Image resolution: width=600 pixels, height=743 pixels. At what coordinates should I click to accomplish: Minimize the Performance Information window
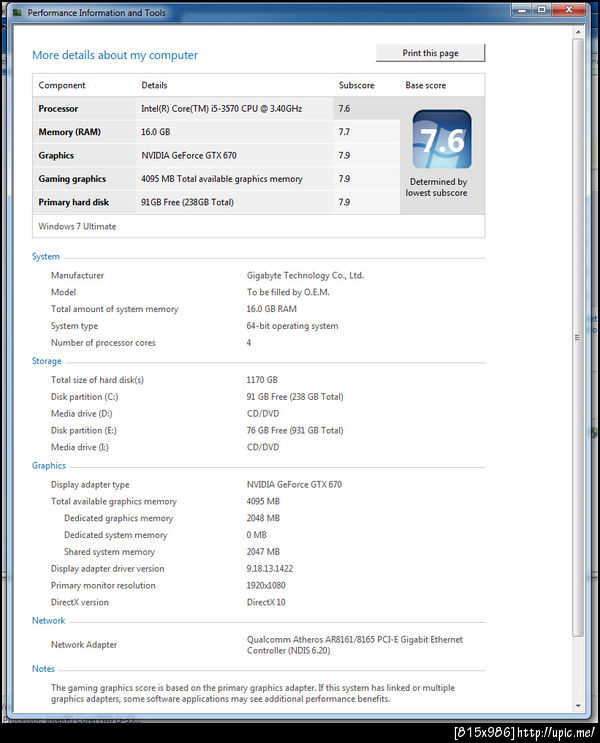(x=522, y=9)
